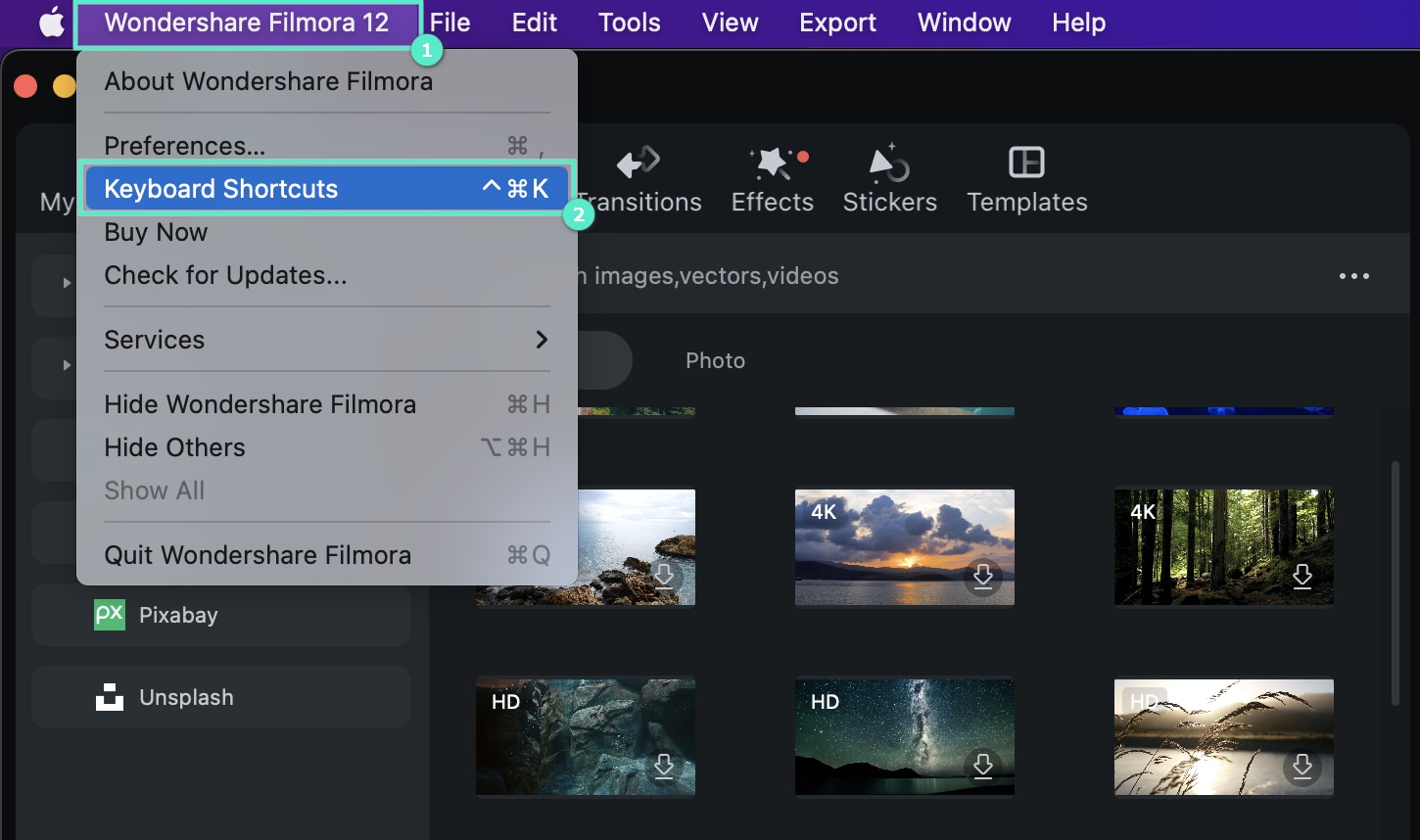1420x840 pixels.
Task: Download the HD grass sunset clip
Action: [1302, 766]
